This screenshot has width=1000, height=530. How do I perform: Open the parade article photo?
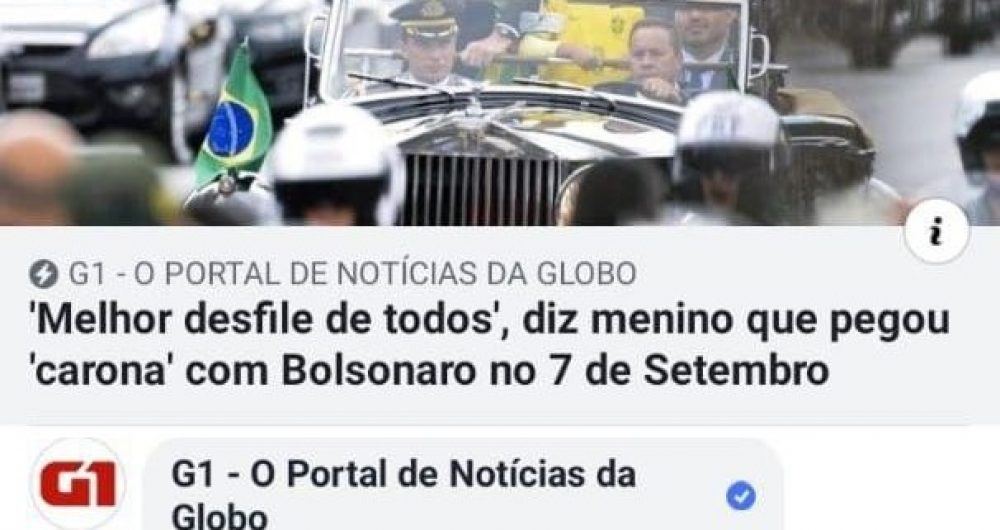(x=500, y=113)
